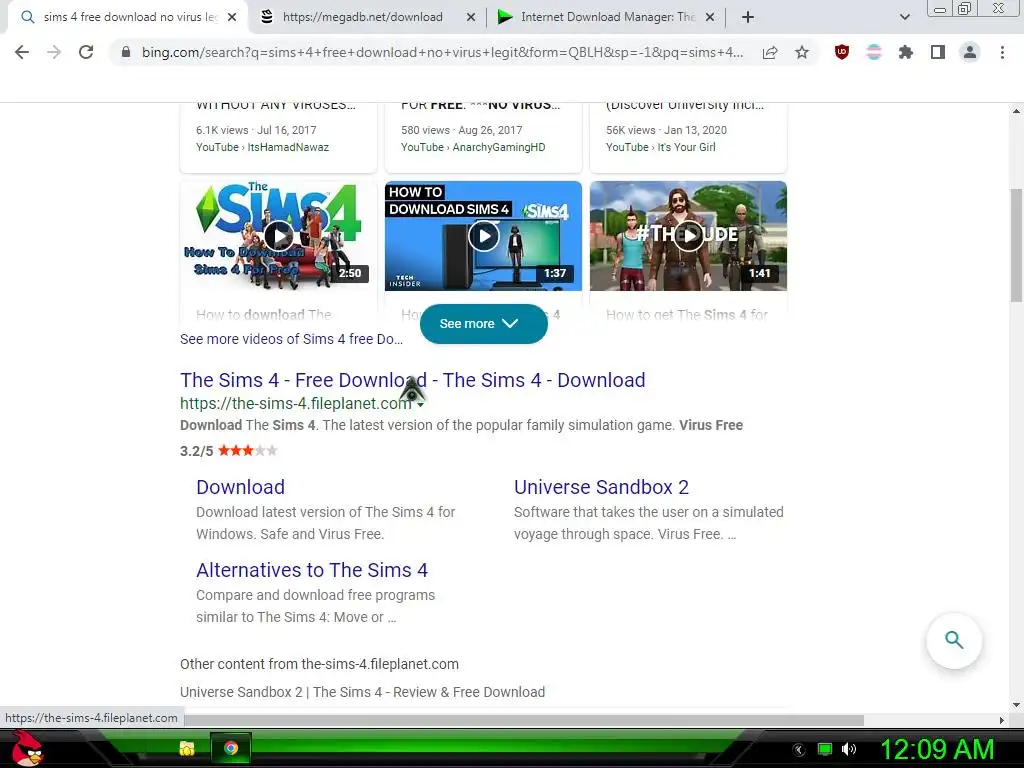1024x768 pixels.
Task: Click the scrollbar up arrow
Action: (x=1017, y=111)
